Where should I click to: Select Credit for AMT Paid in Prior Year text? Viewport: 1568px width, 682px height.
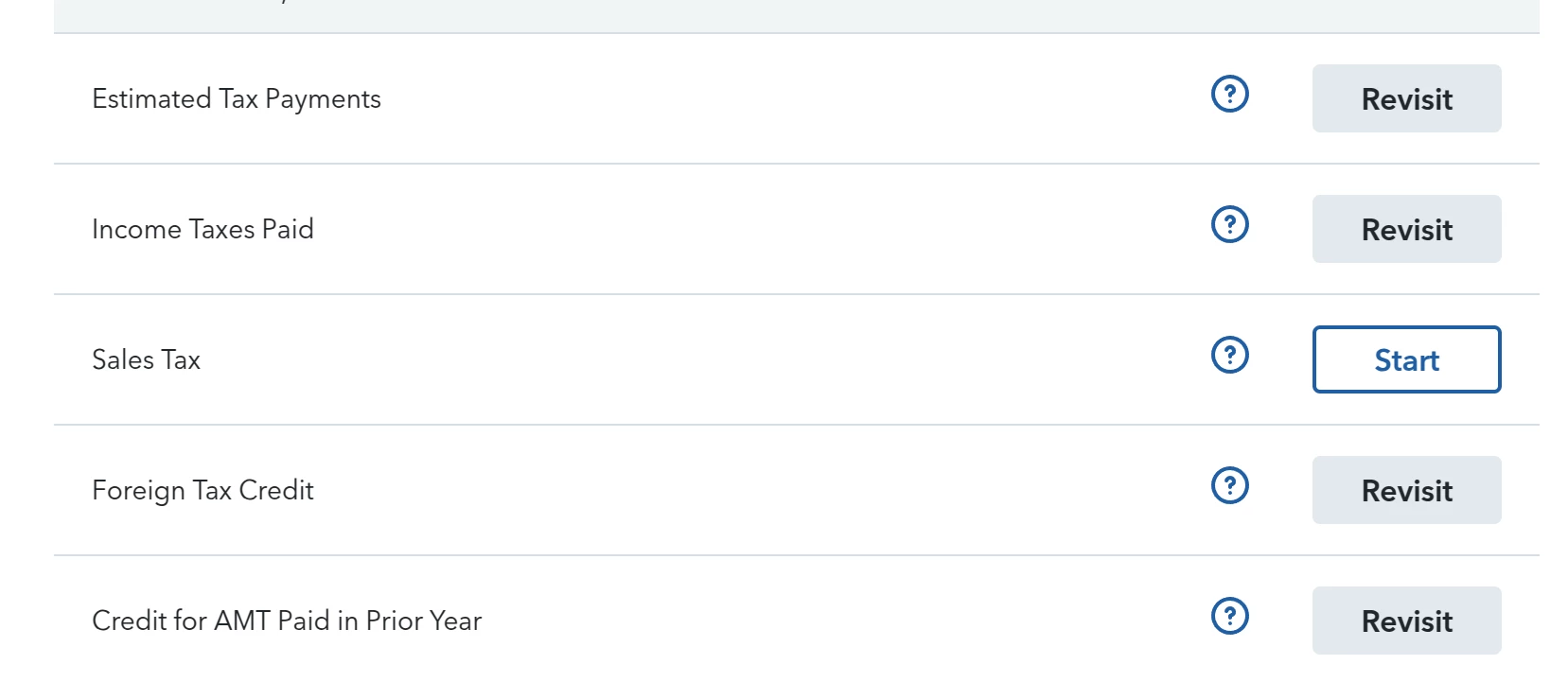tap(287, 621)
